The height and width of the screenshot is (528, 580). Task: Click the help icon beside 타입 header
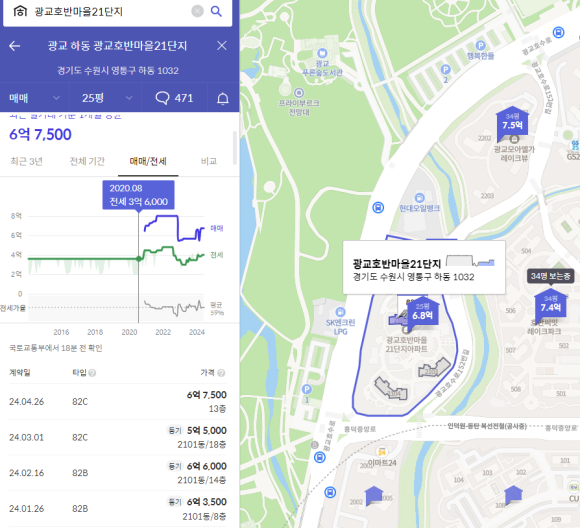coord(92,373)
